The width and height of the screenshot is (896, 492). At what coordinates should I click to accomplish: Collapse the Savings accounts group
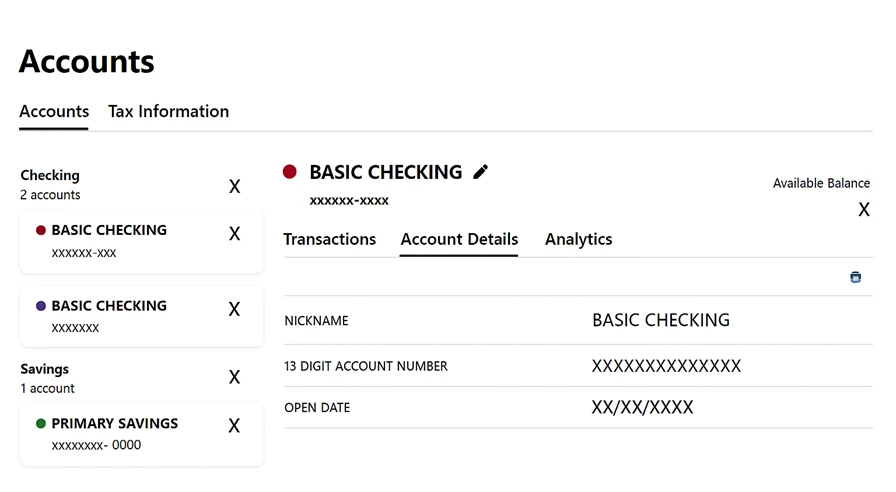(x=234, y=377)
